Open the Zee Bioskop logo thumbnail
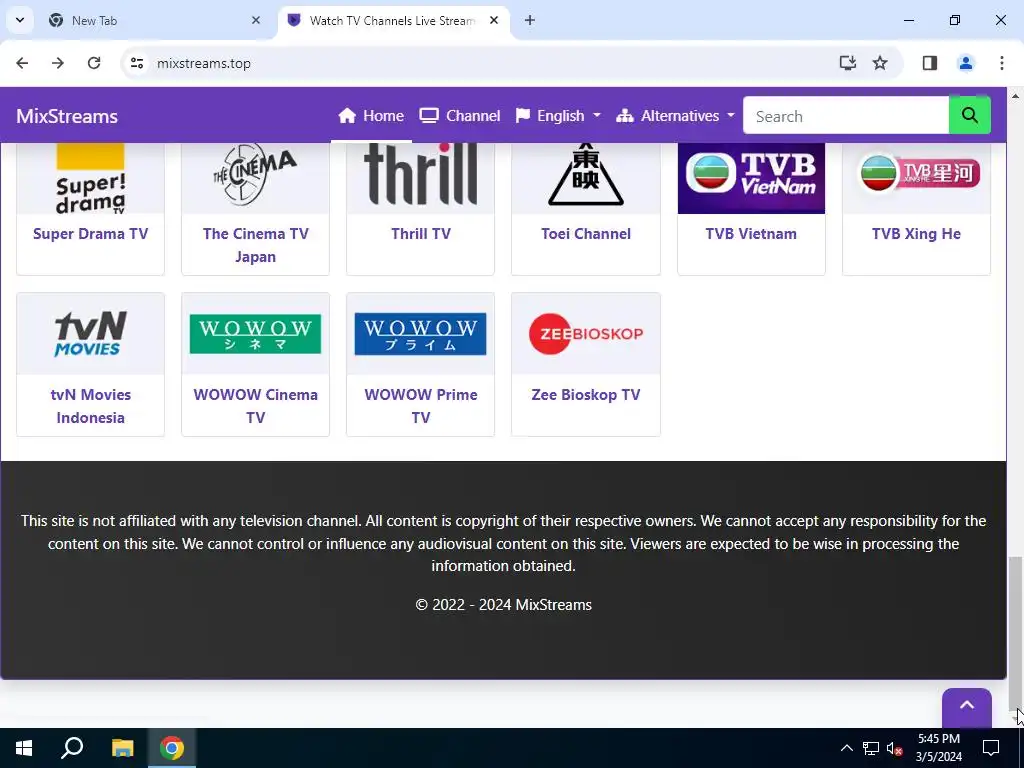The height and width of the screenshot is (768, 1024). coord(586,334)
